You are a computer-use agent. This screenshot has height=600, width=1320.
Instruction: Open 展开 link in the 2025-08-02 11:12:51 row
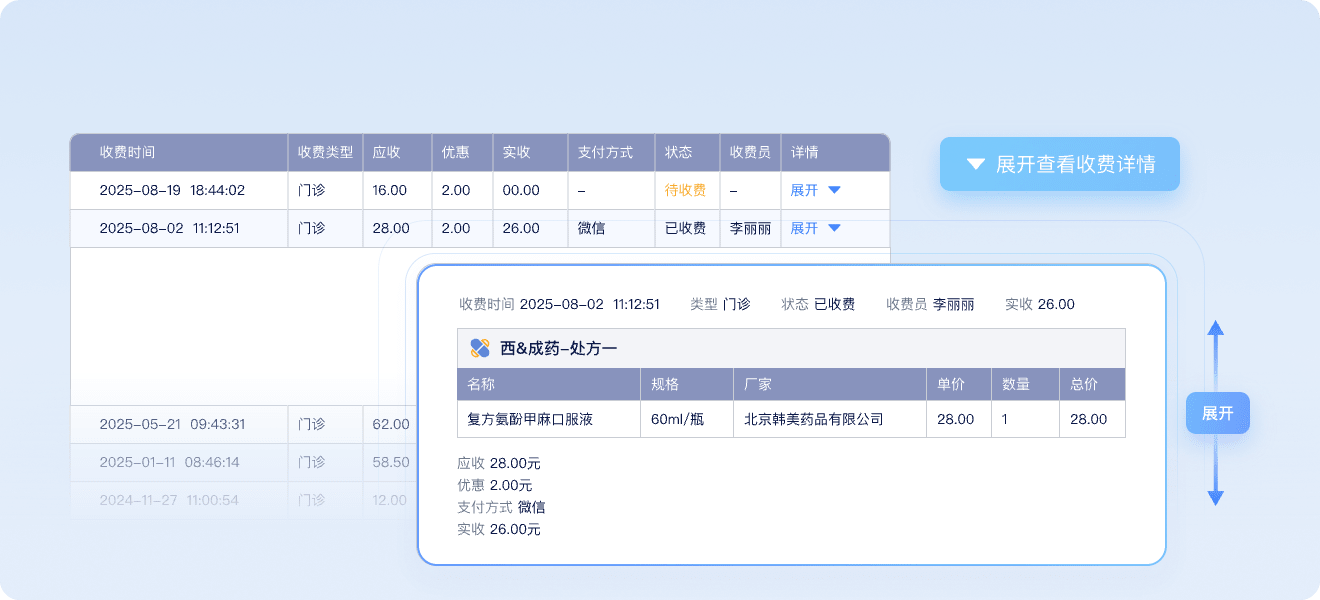point(804,228)
